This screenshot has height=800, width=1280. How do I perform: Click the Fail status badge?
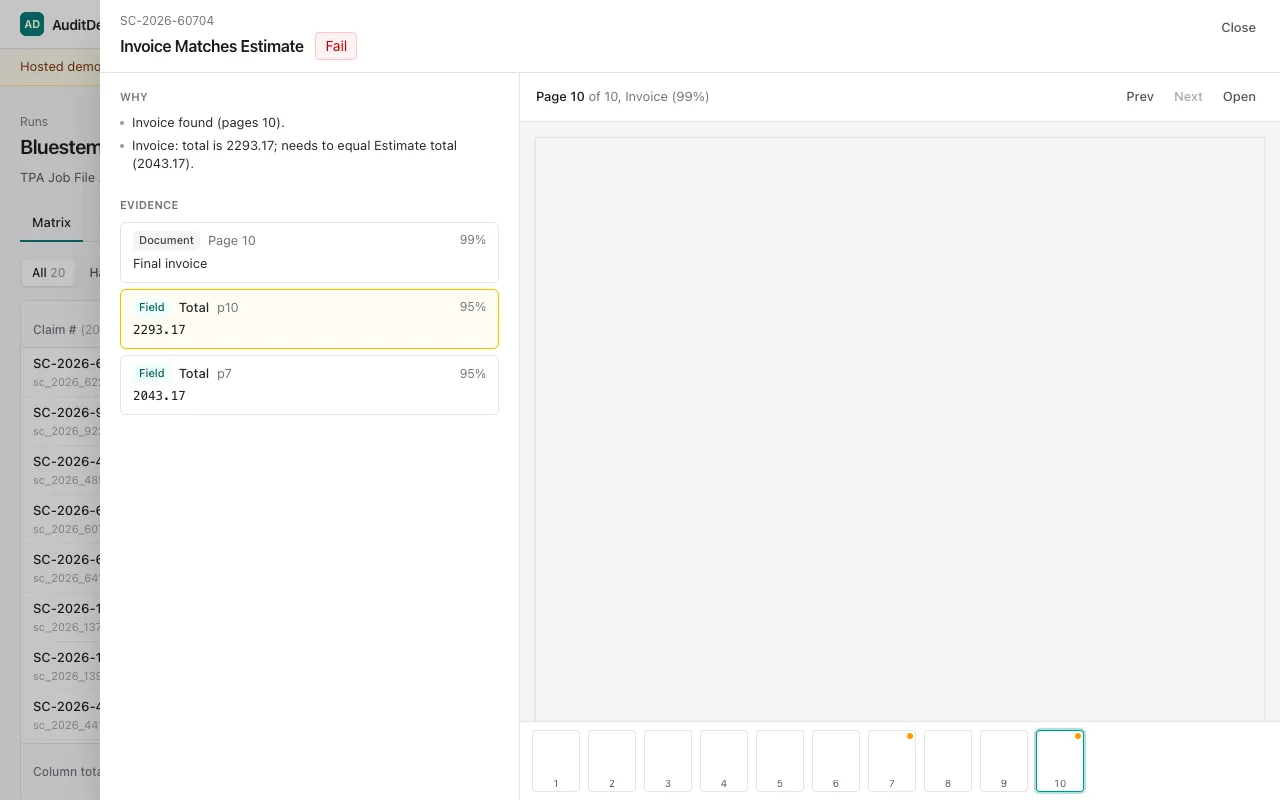click(336, 46)
